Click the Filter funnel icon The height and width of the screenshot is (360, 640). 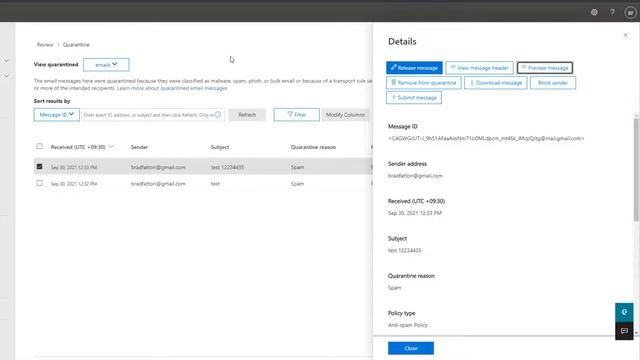pos(290,114)
